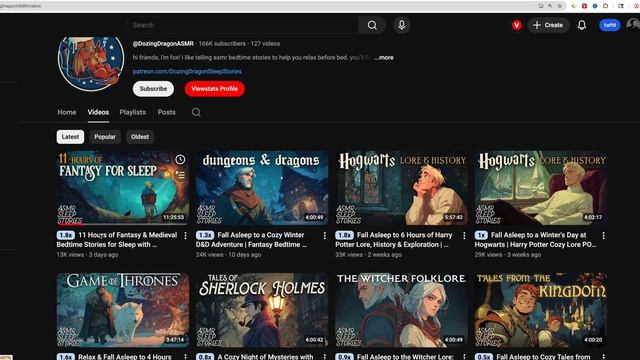The height and width of the screenshot is (360, 640).
Task: Click the 1.8x badge on Harry Potter Lore video
Action: (344, 235)
